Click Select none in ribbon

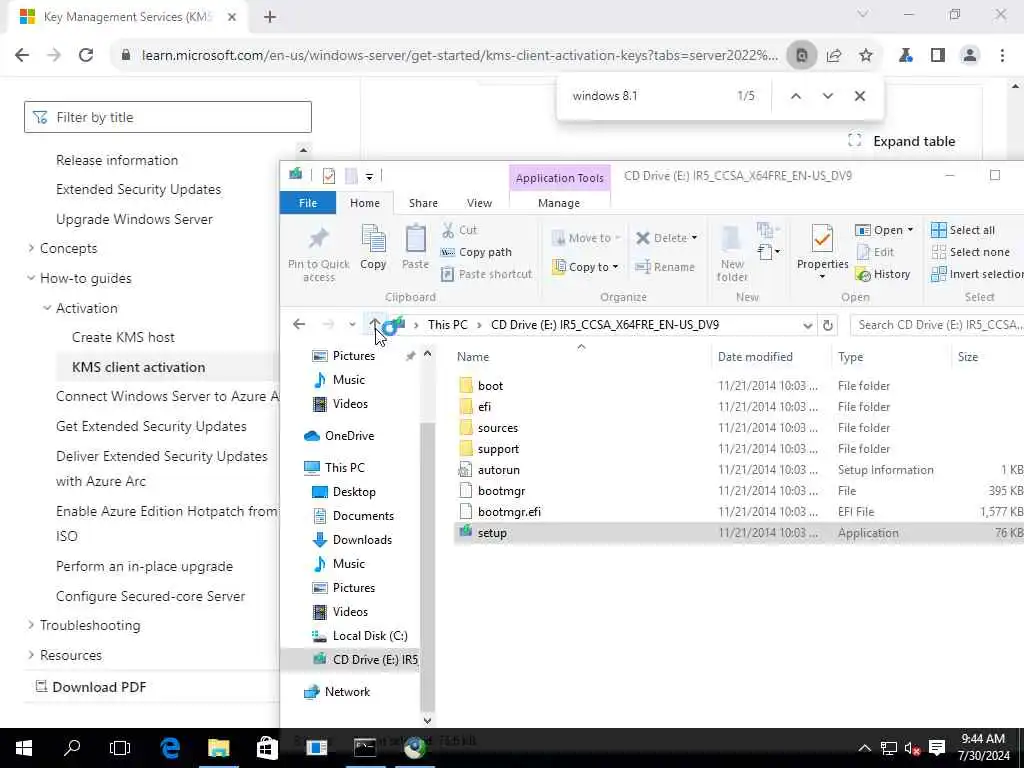[x=970, y=252]
